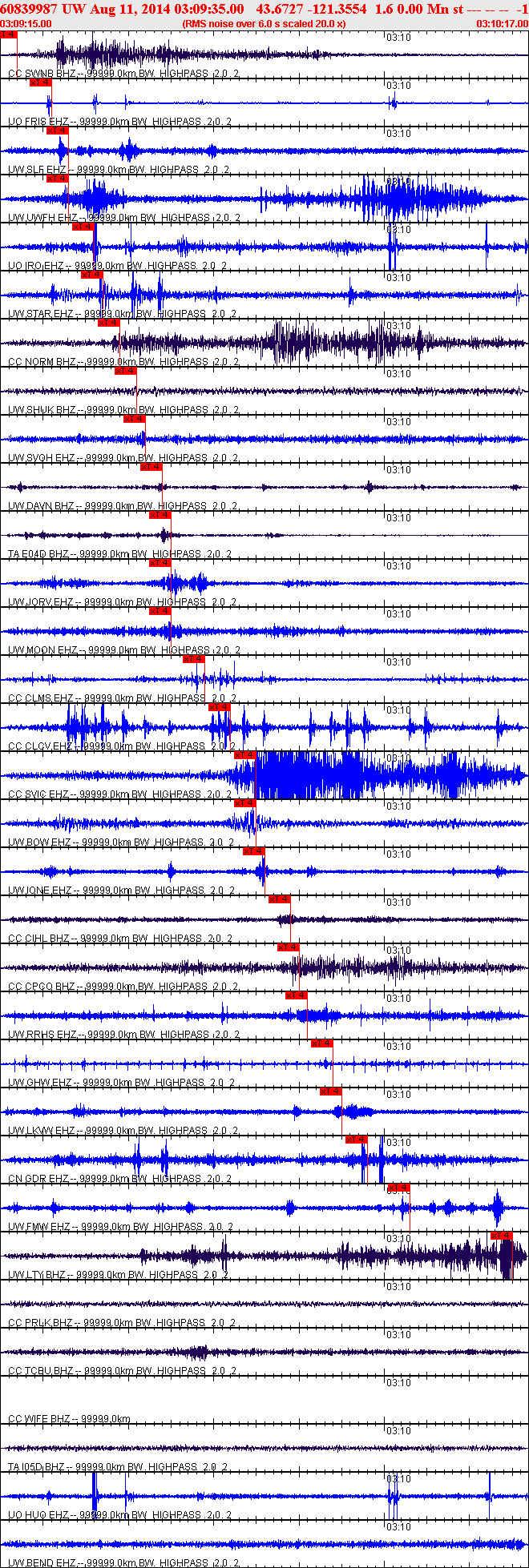Viewport: 529px width, 1568px height.
Task: Click the 'UW FMW EHZ' station label
Action: pos(40,1227)
